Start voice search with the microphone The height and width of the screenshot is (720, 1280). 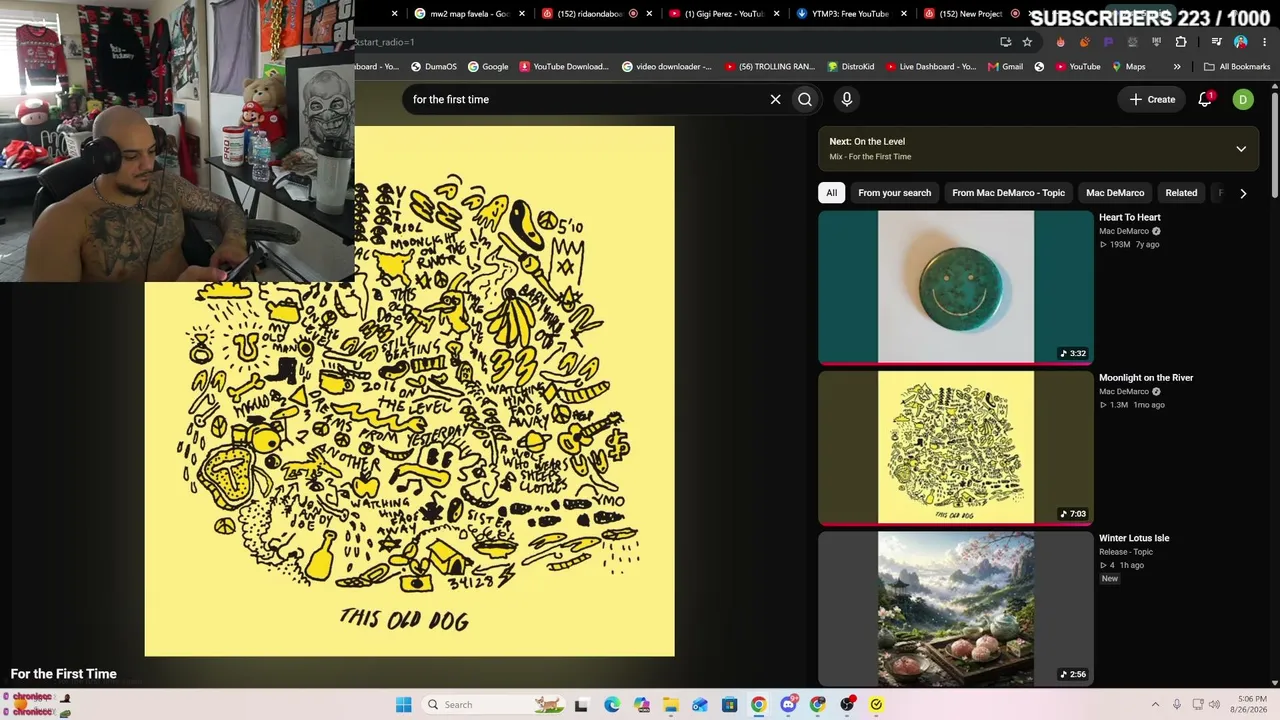[x=846, y=99]
